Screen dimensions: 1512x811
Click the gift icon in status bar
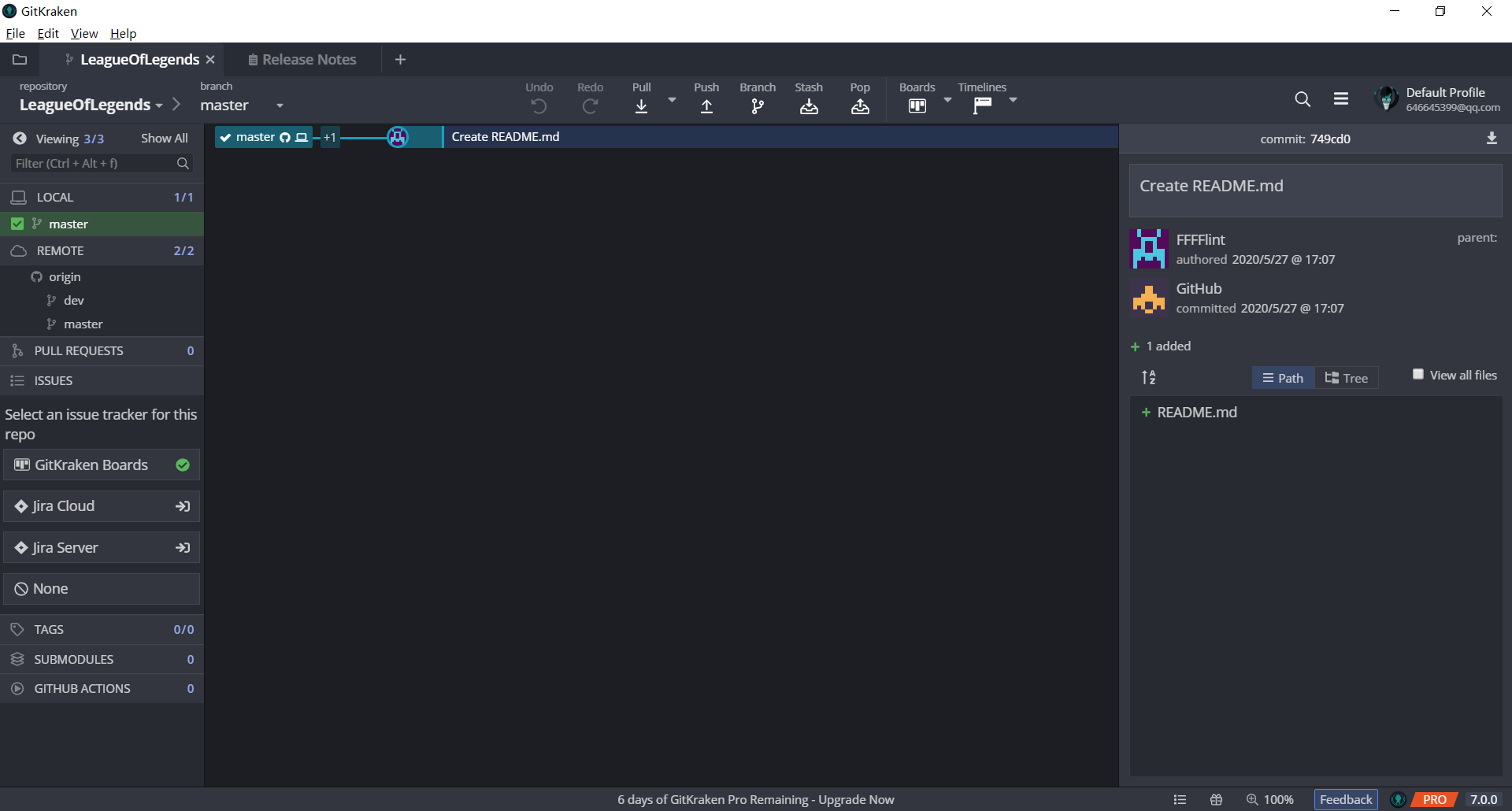1217,800
